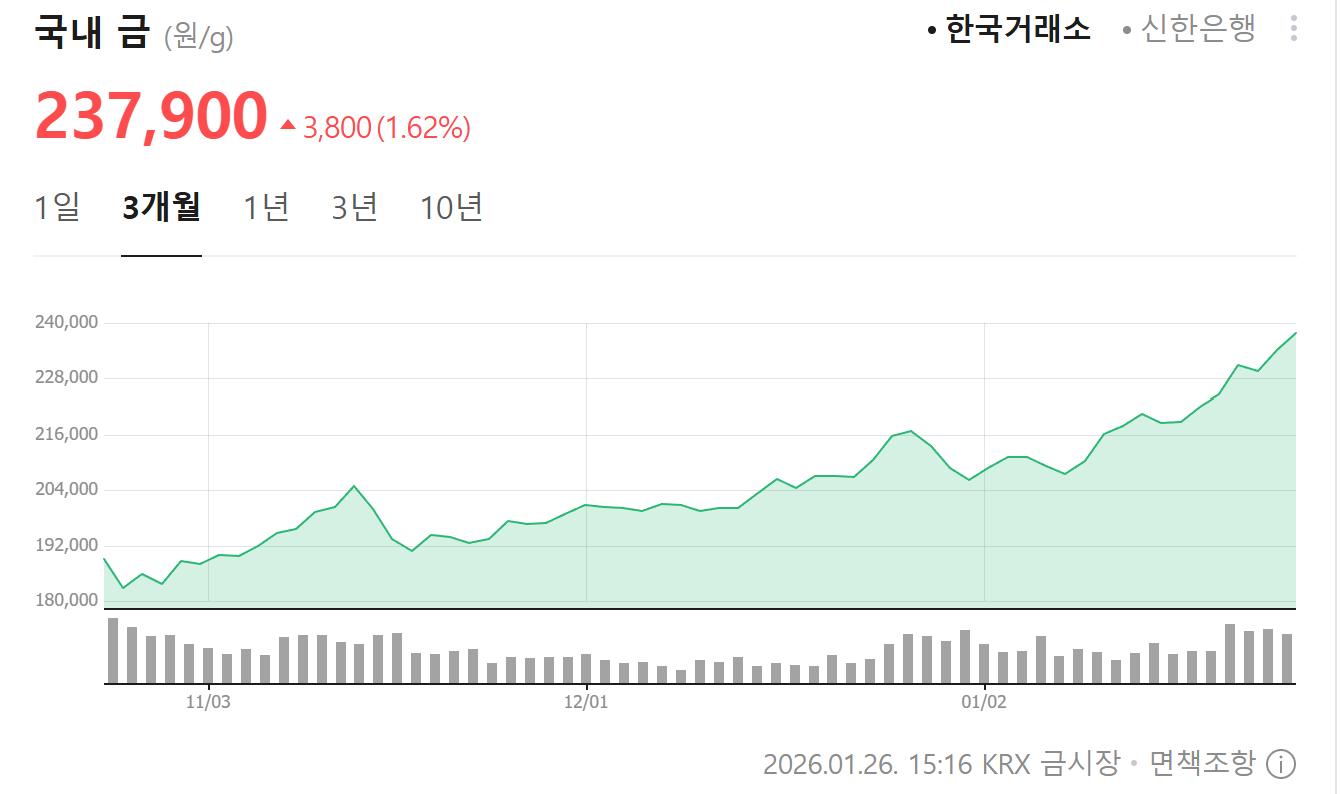Screen dimensions: 1340x794
Task: Click the 12/01 date marker on axis
Action: [586, 702]
